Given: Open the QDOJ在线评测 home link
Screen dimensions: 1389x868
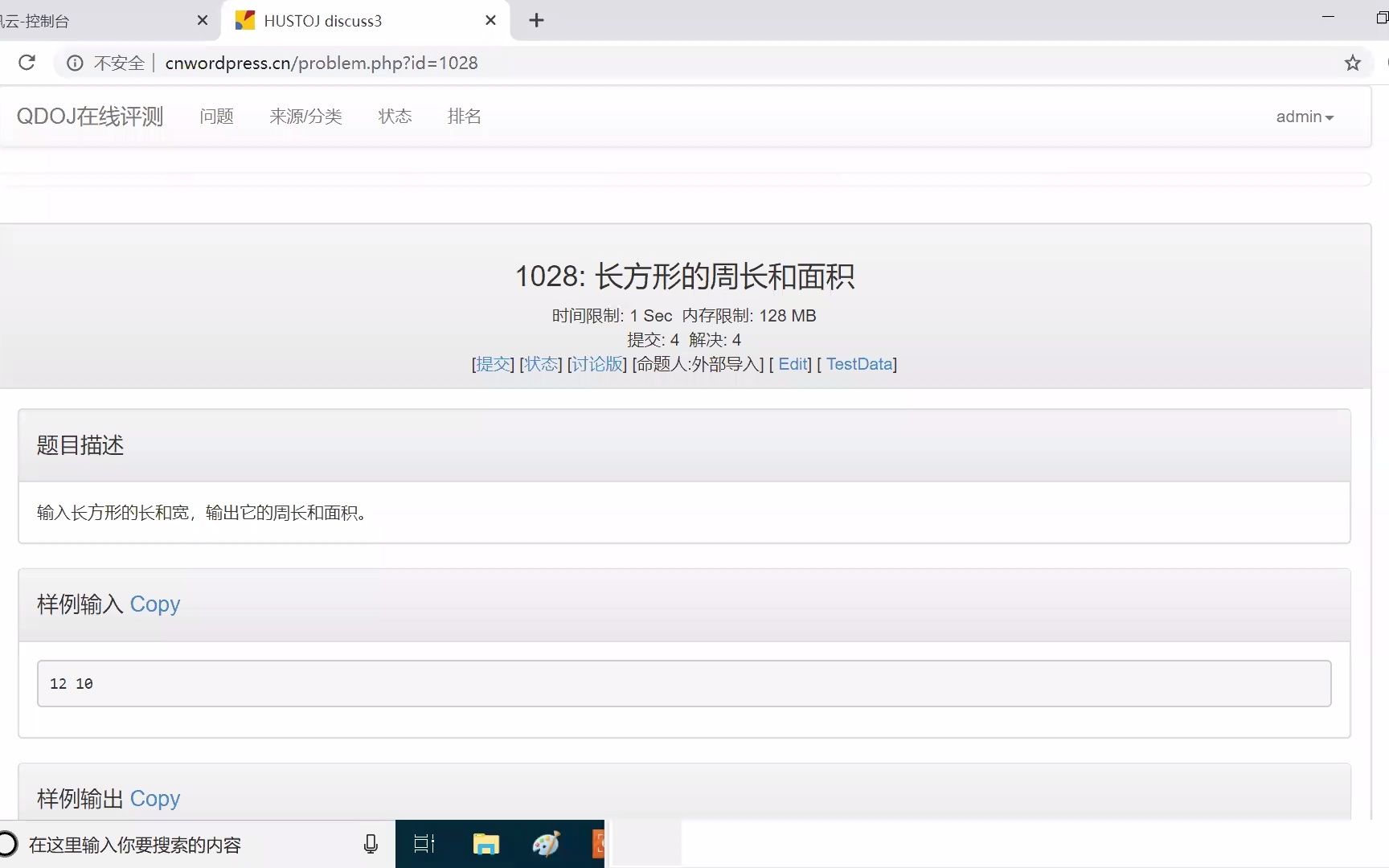Looking at the screenshot, I should pyautogui.click(x=90, y=117).
